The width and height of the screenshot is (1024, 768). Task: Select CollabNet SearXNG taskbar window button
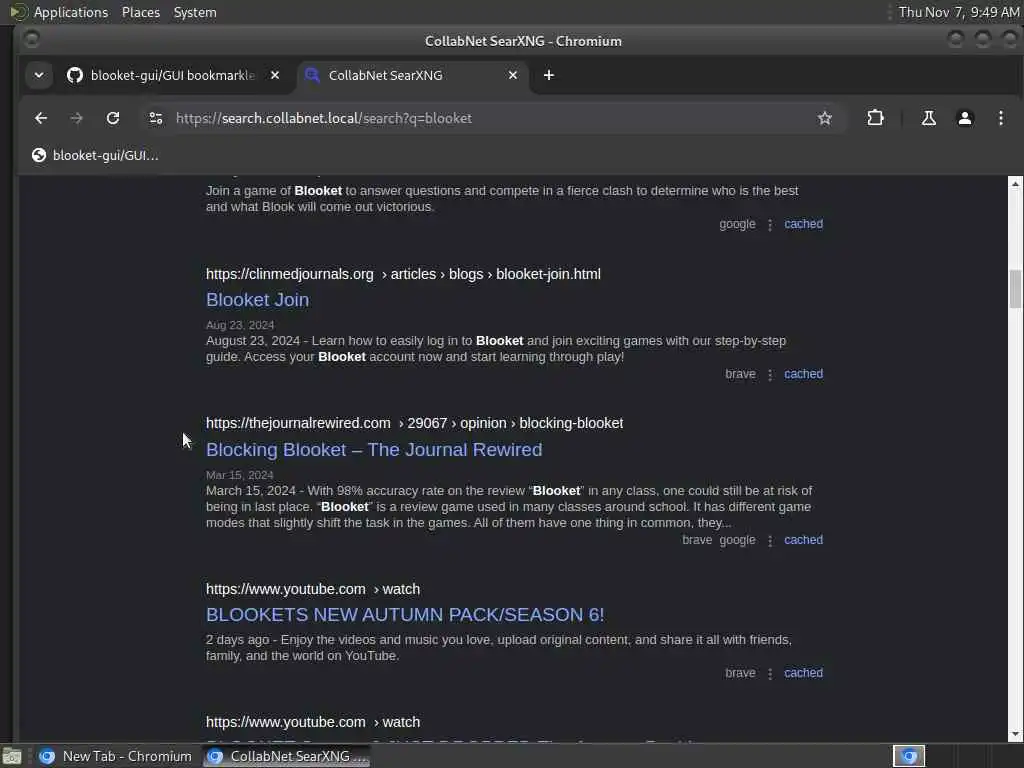coord(287,756)
